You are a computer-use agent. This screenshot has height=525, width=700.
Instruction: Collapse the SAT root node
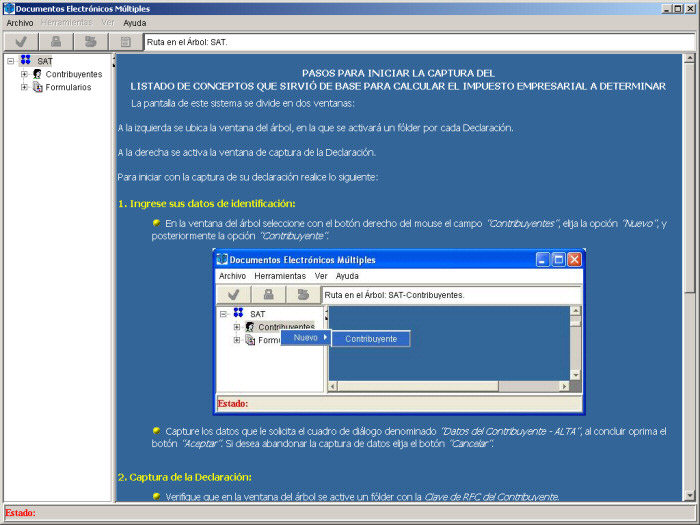[11, 61]
